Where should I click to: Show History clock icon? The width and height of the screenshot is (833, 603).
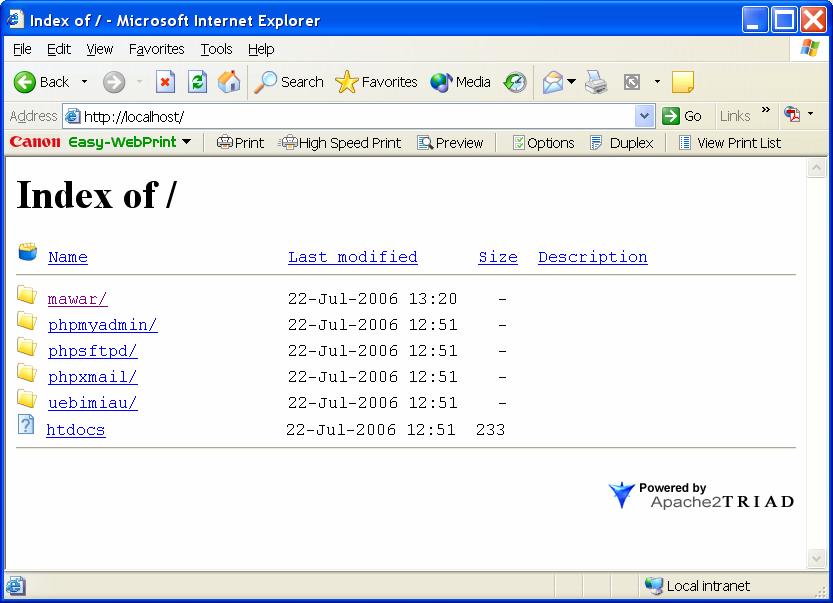point(515,82)
